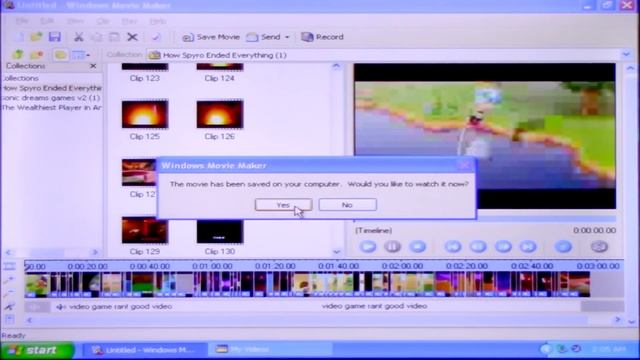Select the sonic dreams games v2 (1) collection
The width and height of the screenshot is (640, 360).
[x=51, y=98]
